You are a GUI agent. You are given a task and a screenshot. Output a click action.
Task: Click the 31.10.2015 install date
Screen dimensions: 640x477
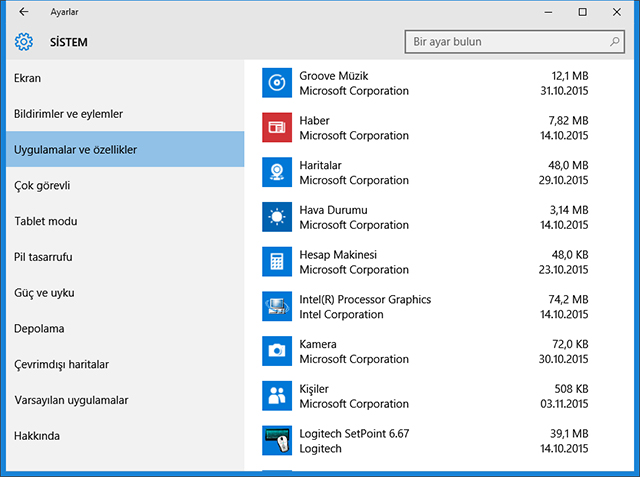(x=564, y=91)
